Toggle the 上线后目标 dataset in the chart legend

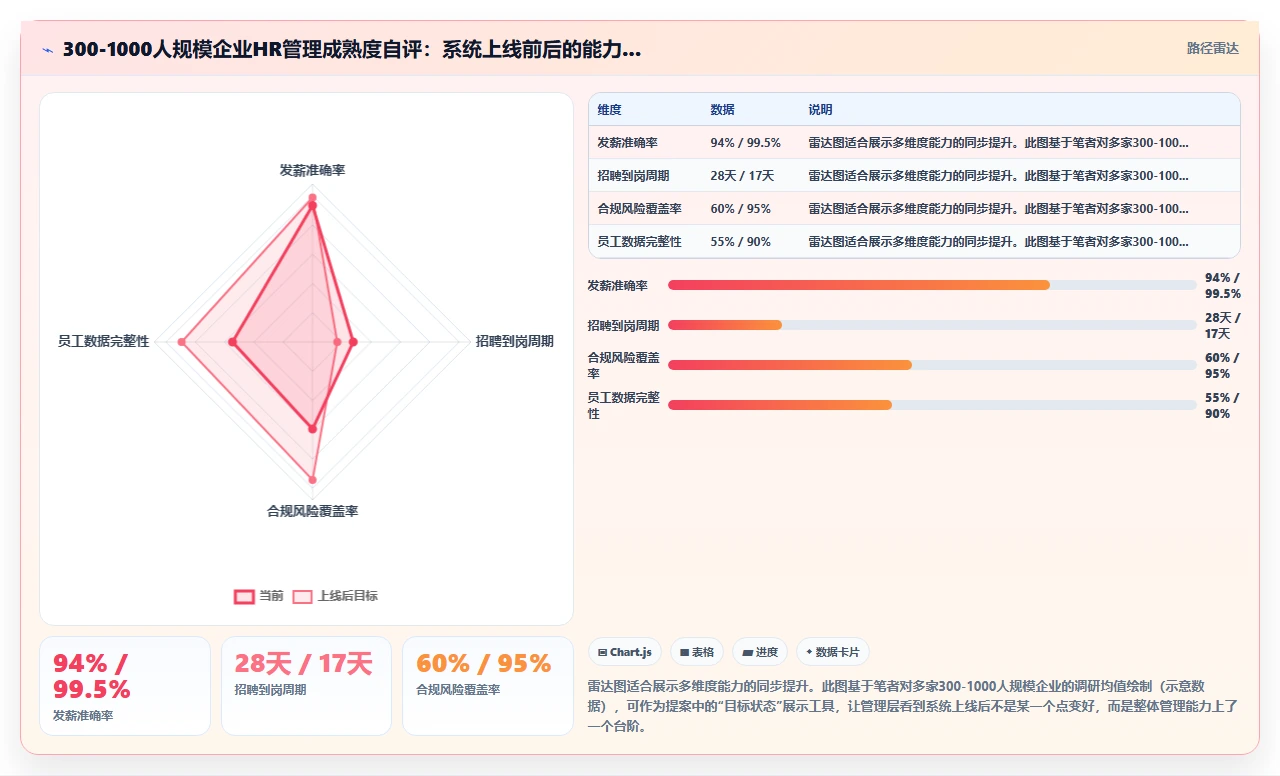tap(335, 596)
